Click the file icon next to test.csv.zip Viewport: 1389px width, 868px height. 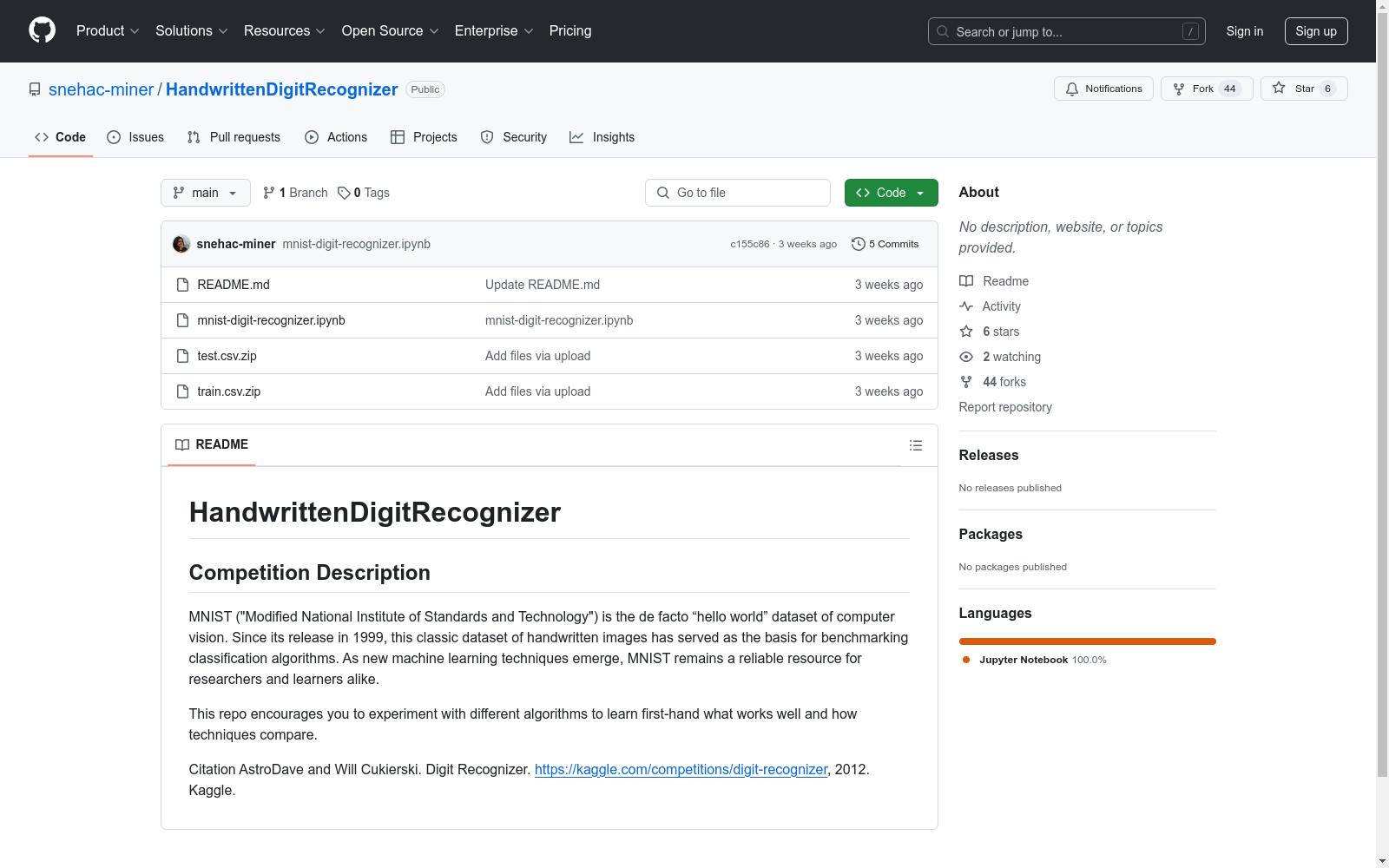[x=182, y=356]
